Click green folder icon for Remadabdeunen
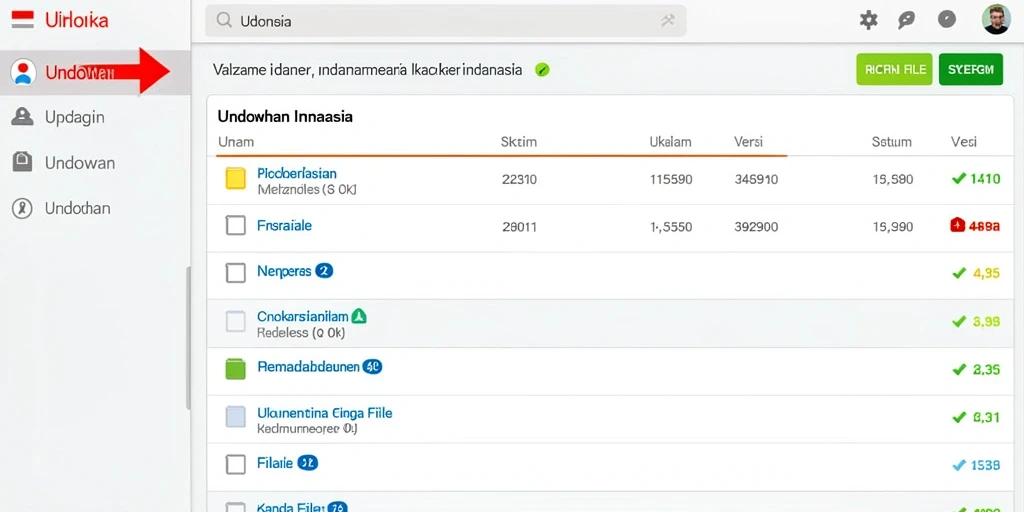The image size is (1024, 512). pos(235,369)
